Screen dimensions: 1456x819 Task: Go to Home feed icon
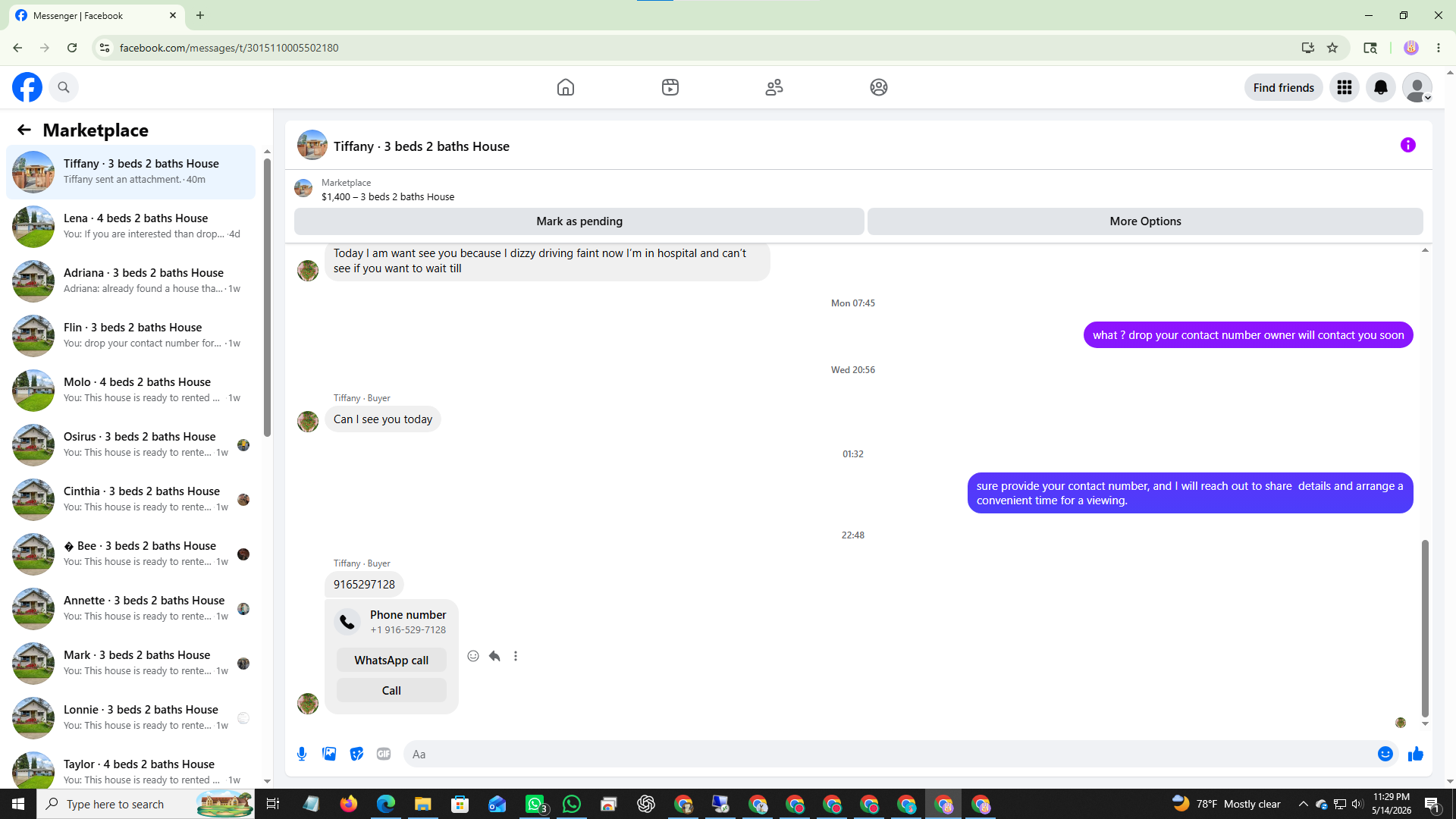tap(566, 87)
